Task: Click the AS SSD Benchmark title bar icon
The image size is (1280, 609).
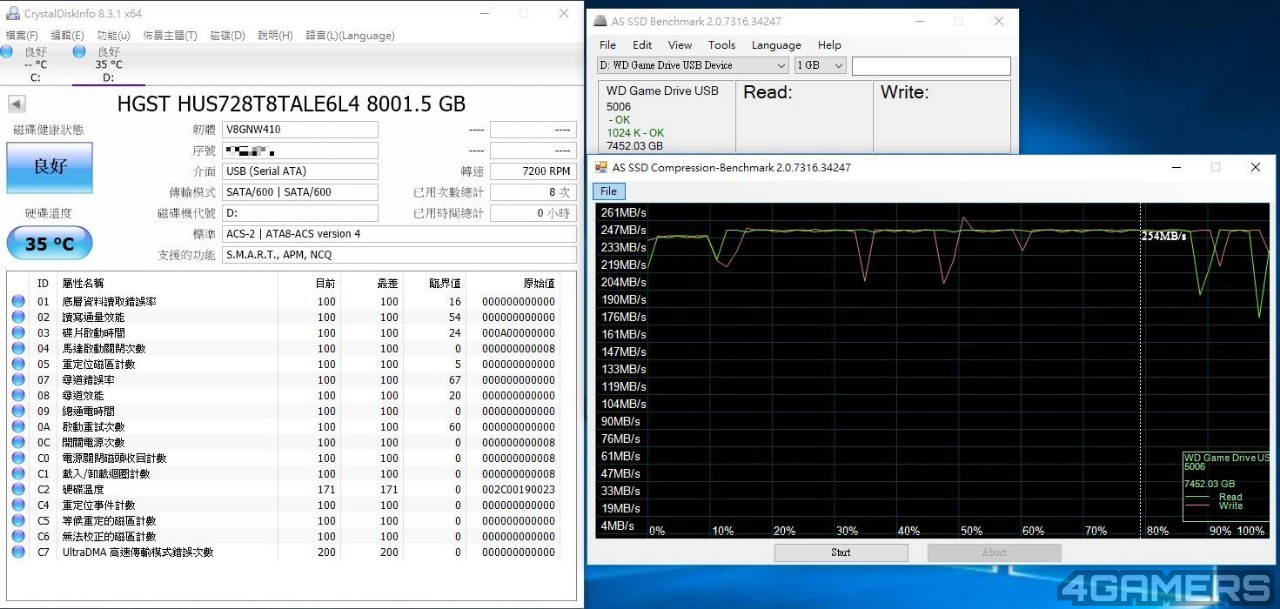Action: click(599, 21)
